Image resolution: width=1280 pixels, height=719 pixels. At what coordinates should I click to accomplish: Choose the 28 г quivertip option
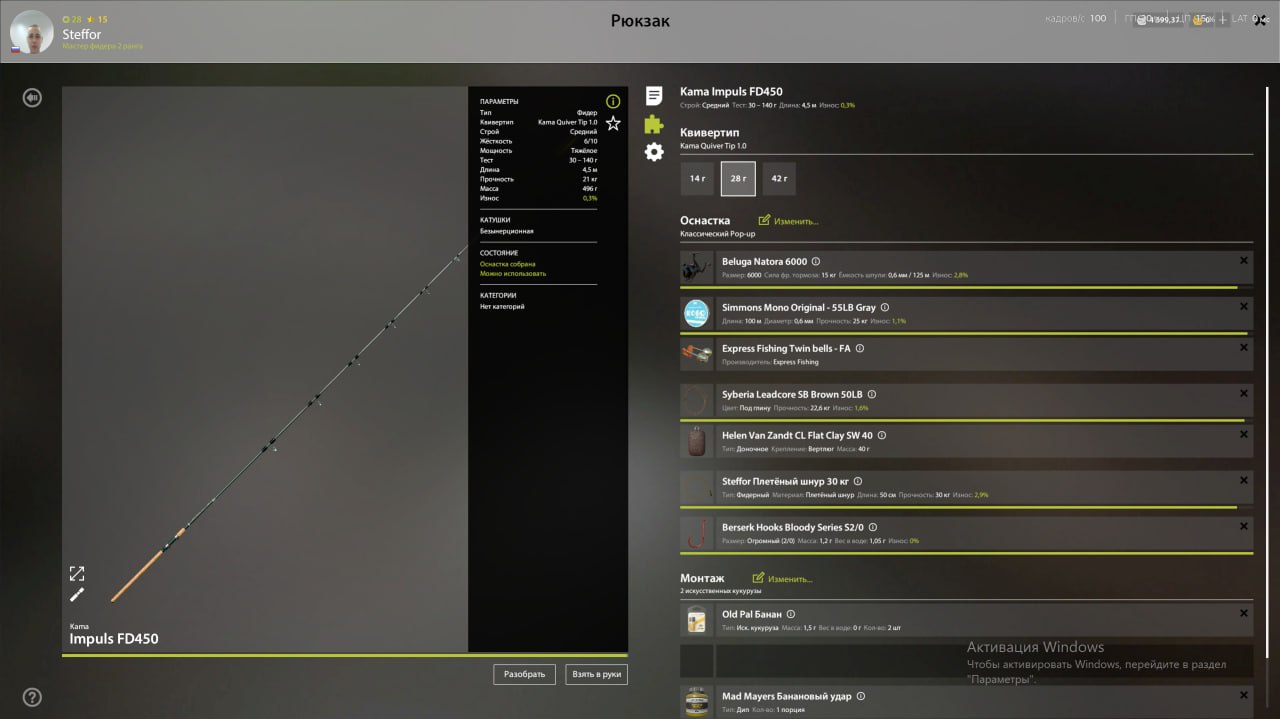click(x=738, y=179)
